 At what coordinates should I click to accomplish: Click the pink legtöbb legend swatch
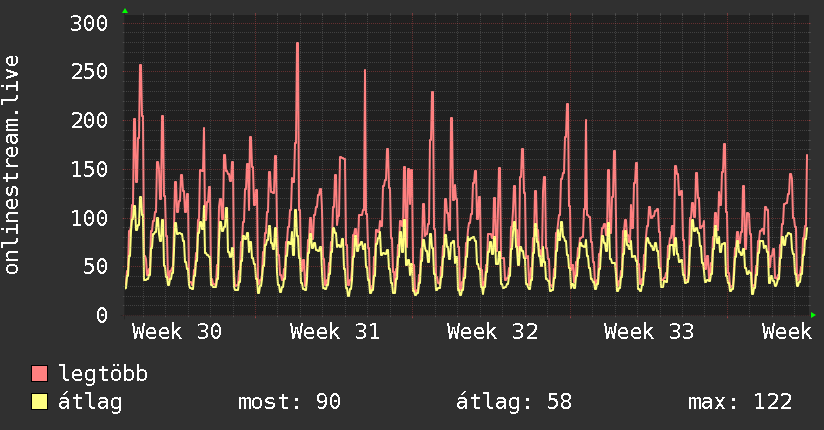click(x=39, y=374)
